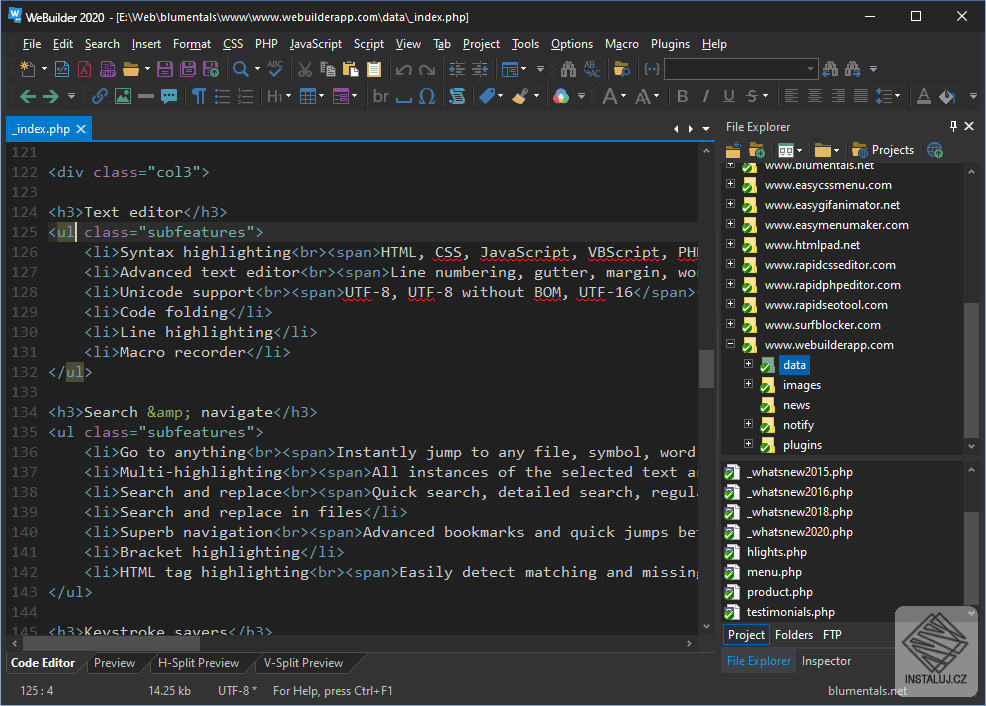Select product.php in the file list
The width and height of the screenshot is (986, 706).
tap(779, 592)
